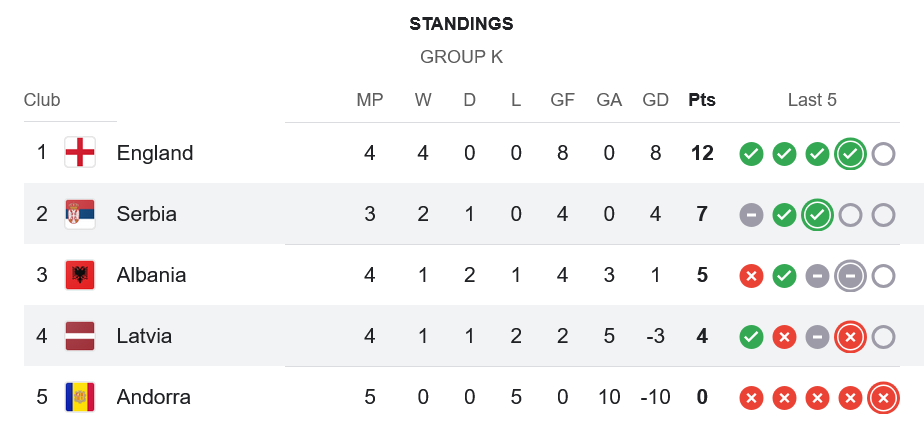Open the Andorra team link

pyautogui.click(x=153, y=397)
